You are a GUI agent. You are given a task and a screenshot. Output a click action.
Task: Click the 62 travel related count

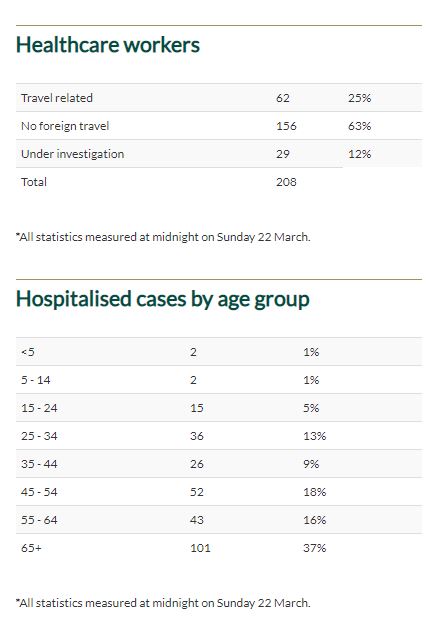(283, 98)
